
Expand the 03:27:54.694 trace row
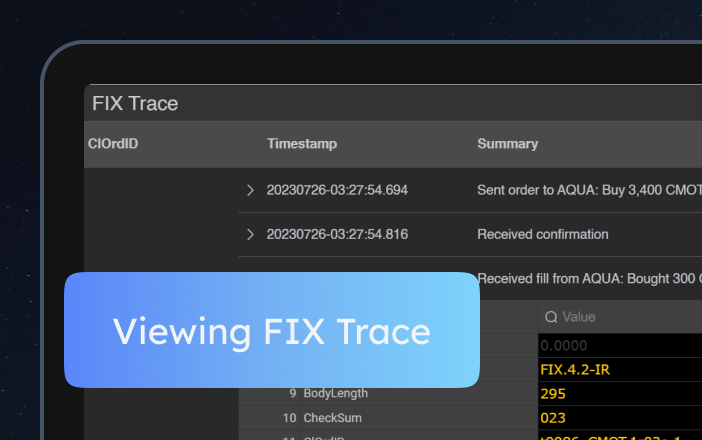[250, 189]
